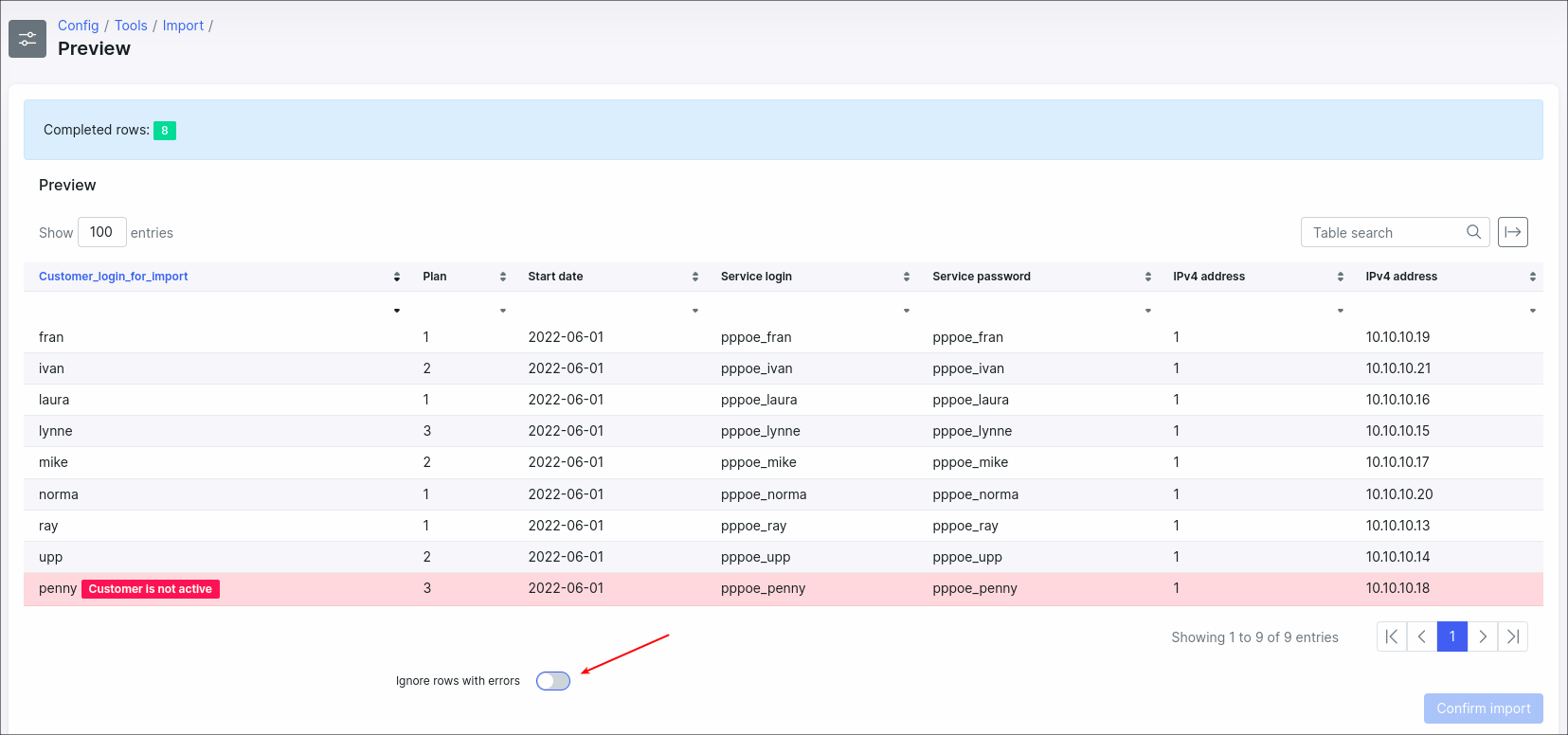
Task: Click service password pppoe_norma cell
Action: pyautogui.click(x=976, y=494)
